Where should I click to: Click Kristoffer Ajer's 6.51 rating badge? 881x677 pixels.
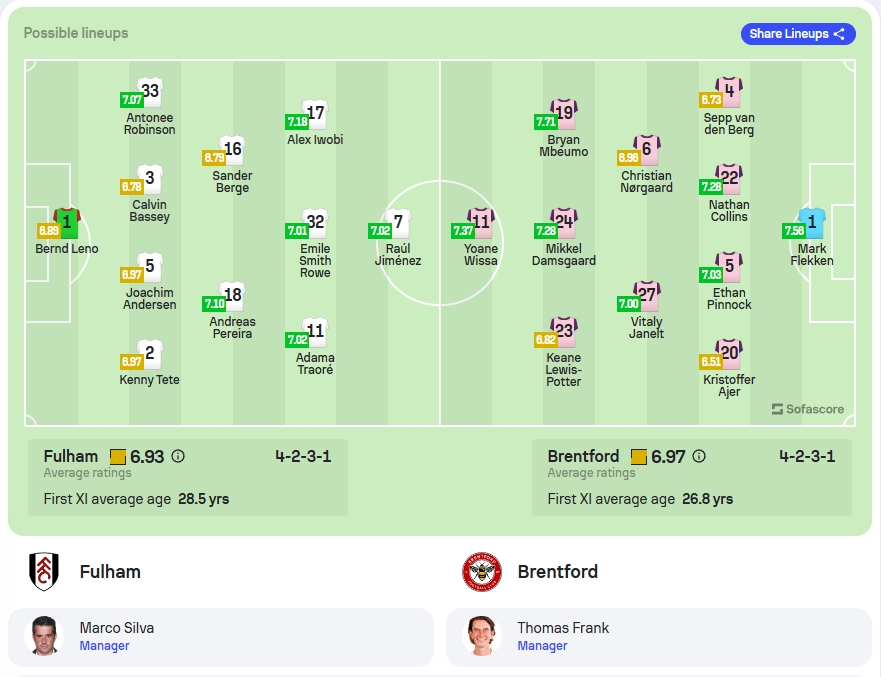click(x=711, y=361)
